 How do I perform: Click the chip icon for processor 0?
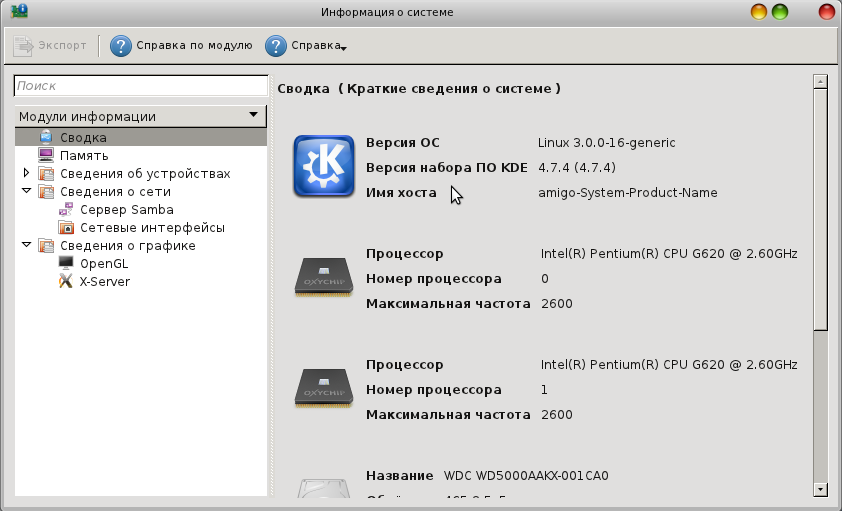[324, 277]
